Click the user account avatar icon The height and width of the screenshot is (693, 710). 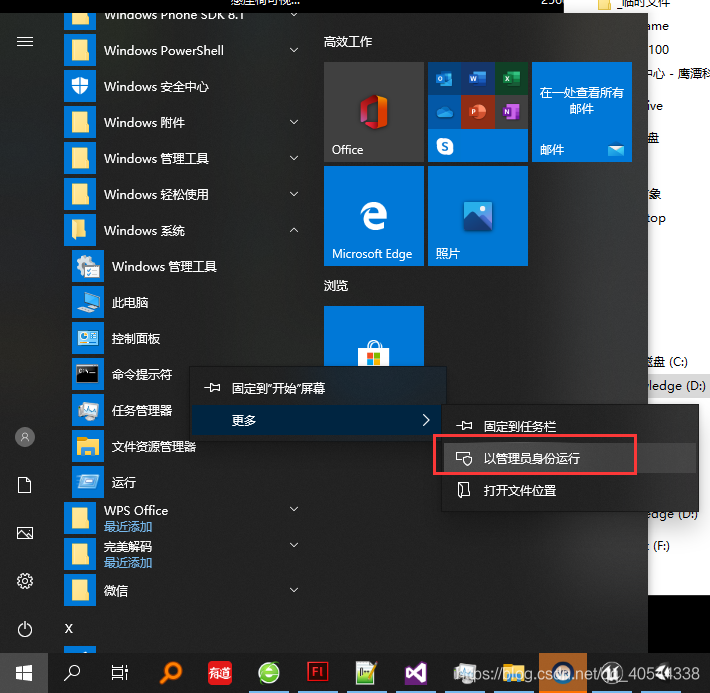tap(25, 437)
